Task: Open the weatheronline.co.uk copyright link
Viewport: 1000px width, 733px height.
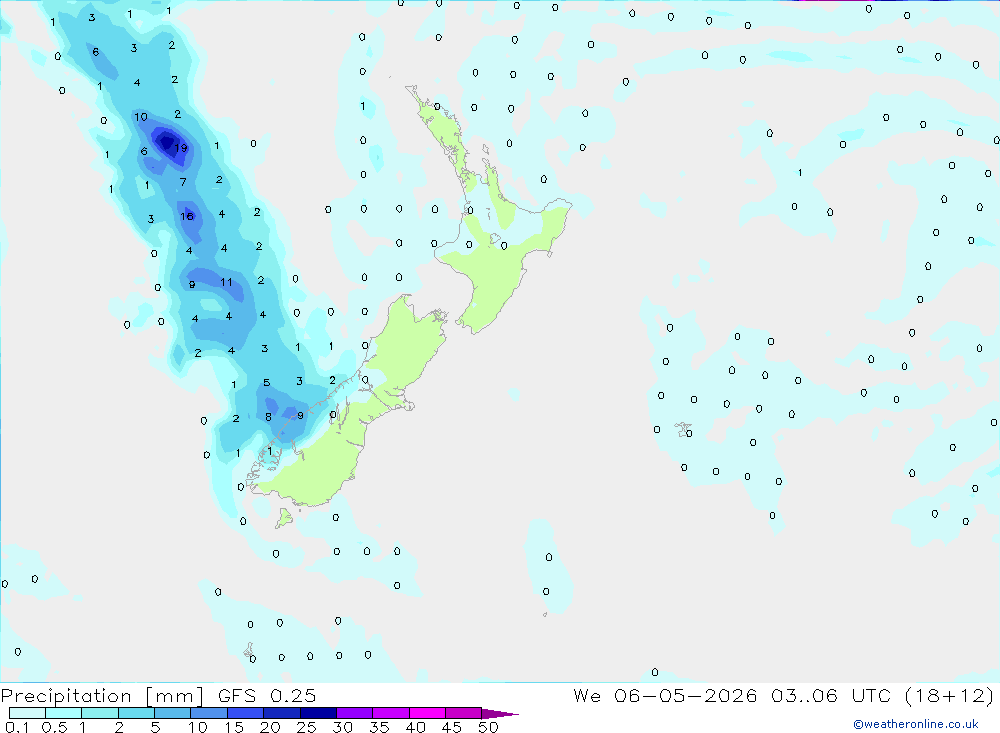Action: click(915, 723)
